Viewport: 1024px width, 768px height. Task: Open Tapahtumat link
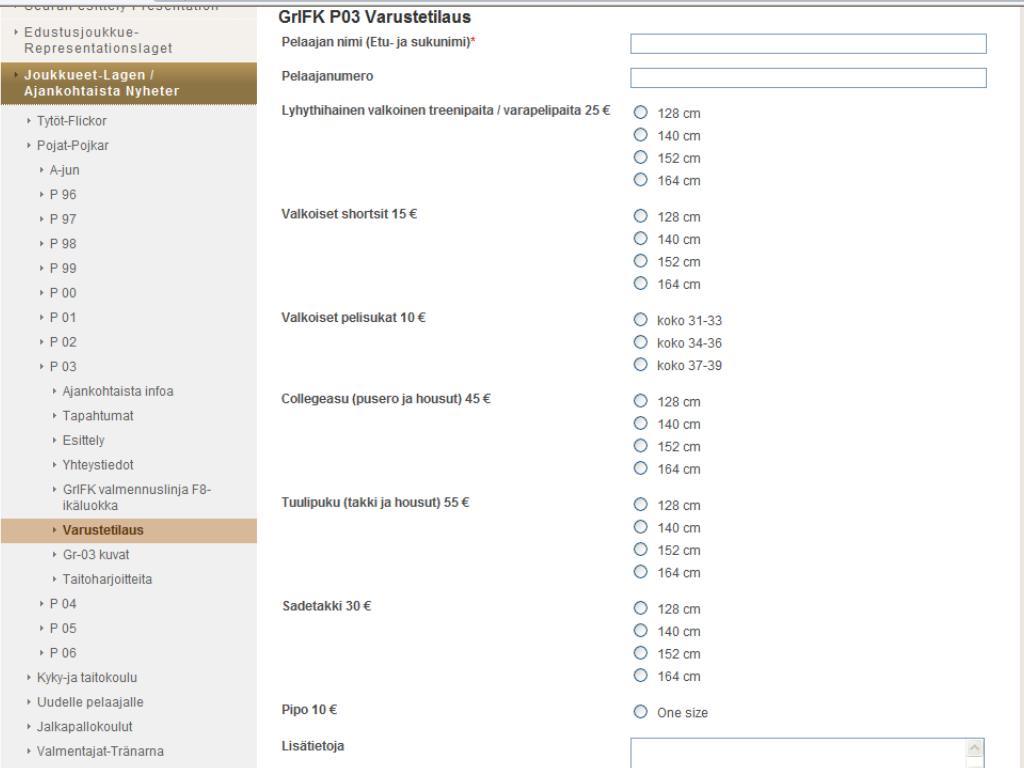98,416
